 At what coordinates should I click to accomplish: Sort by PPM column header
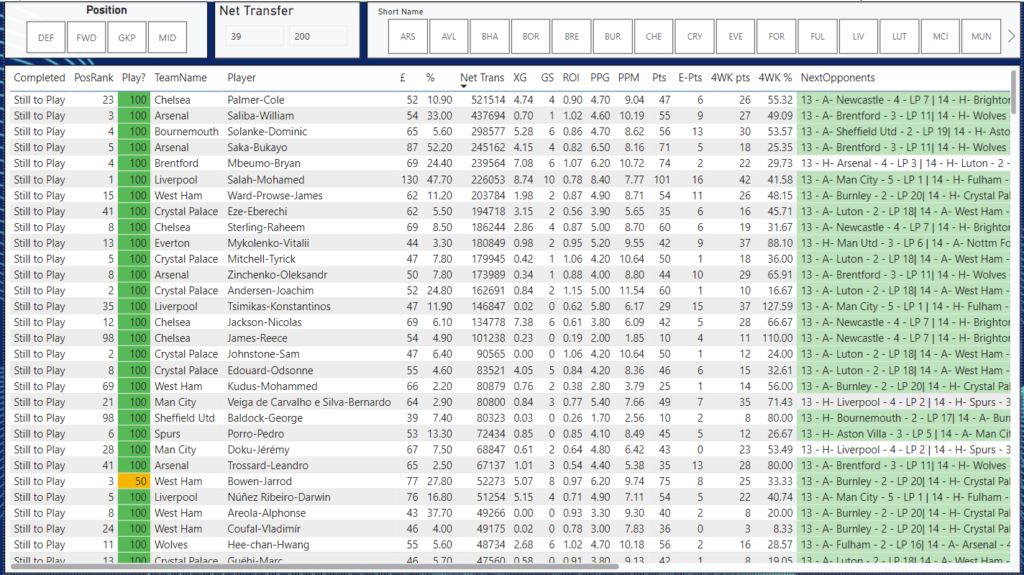[x=628, y=77]
